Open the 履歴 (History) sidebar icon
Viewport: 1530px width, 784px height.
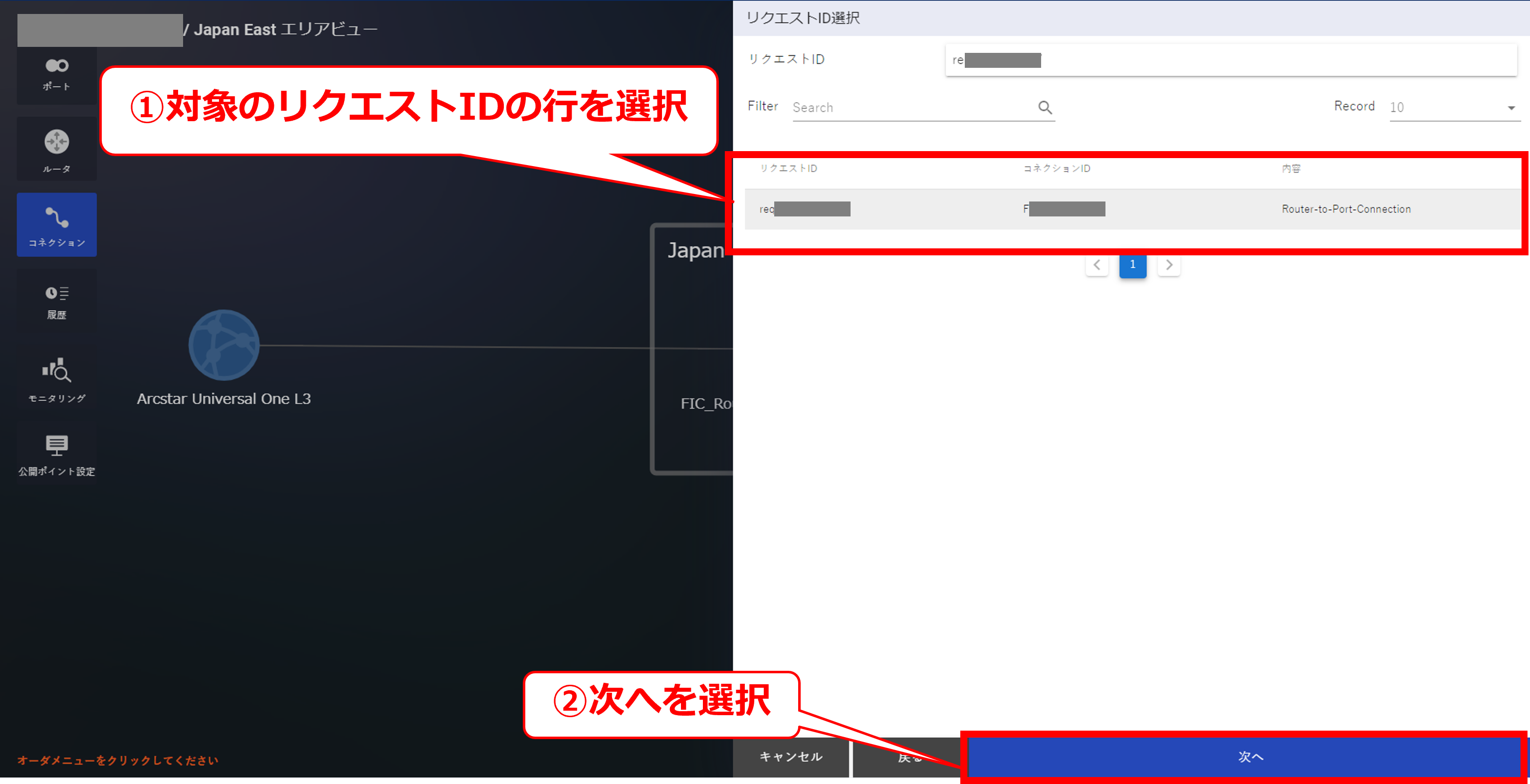coord(56,301)
